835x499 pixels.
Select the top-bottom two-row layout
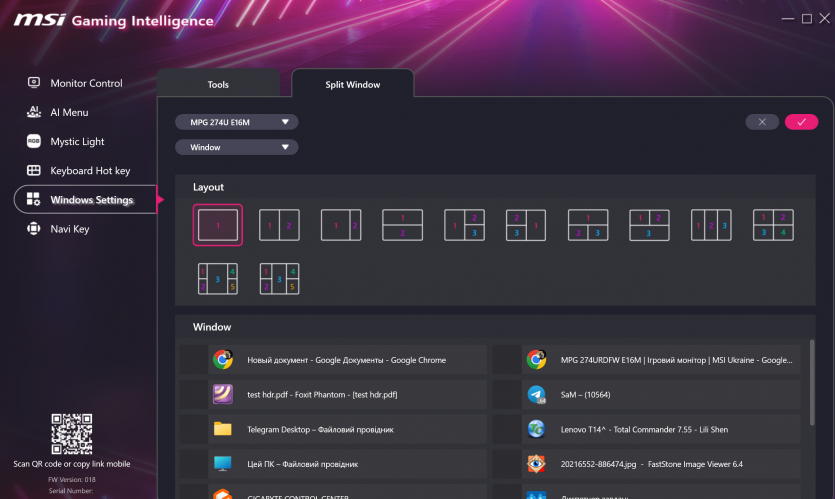(403, 225)
